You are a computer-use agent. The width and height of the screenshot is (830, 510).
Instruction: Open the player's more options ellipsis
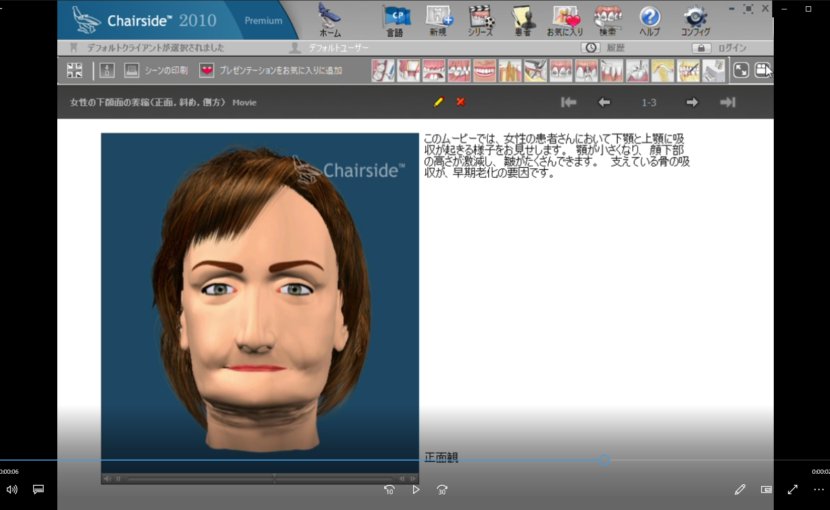818,489
